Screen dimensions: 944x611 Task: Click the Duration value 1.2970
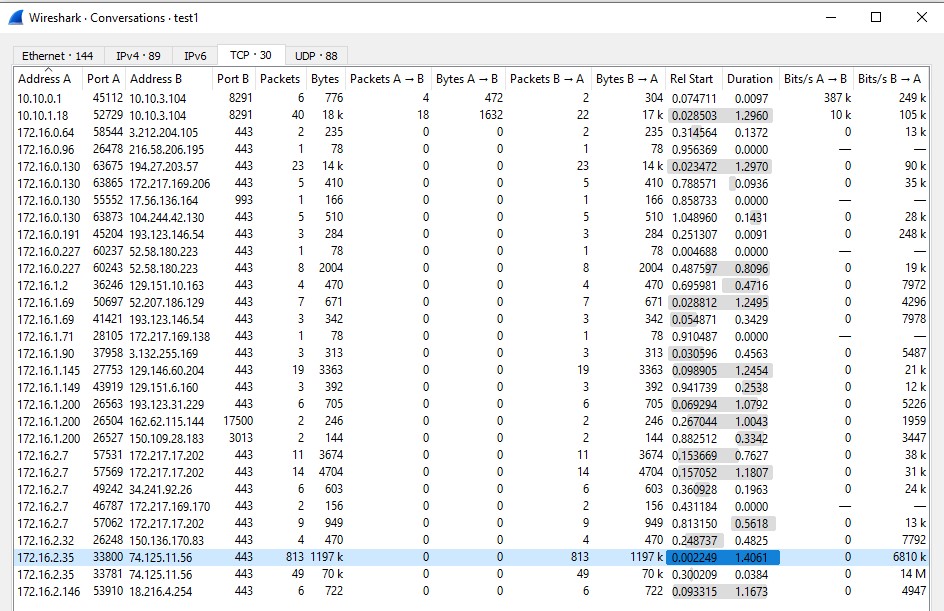[x=751, y=166]
